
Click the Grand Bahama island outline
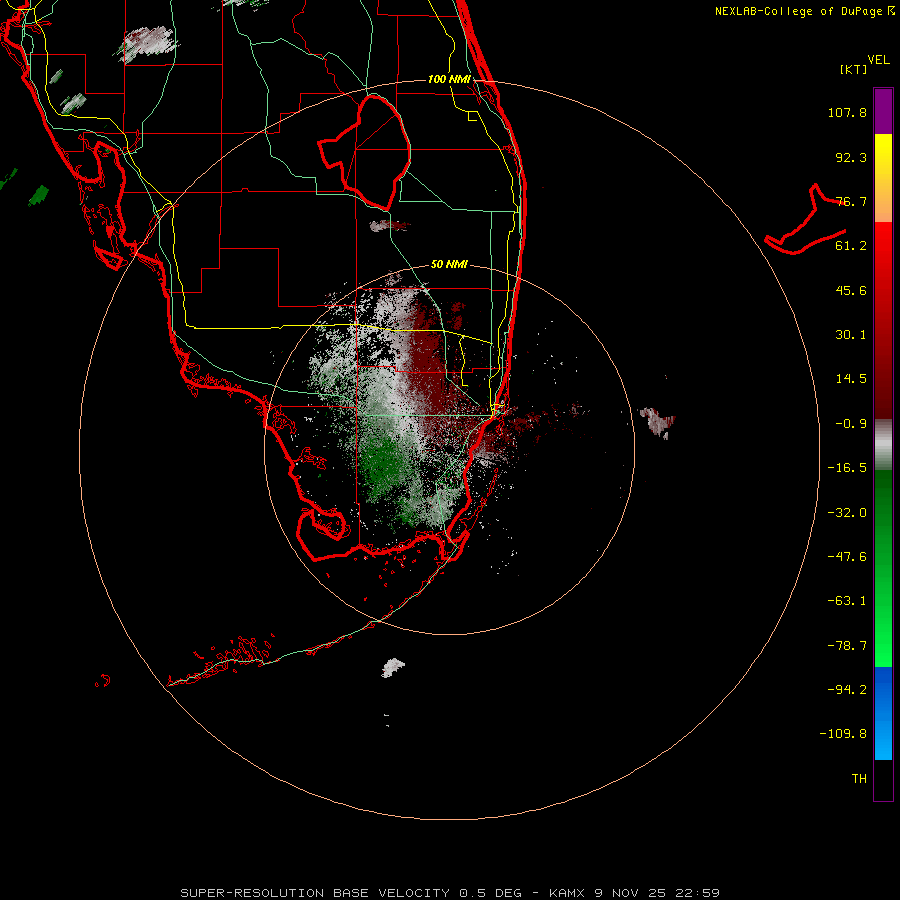[806, 220]
